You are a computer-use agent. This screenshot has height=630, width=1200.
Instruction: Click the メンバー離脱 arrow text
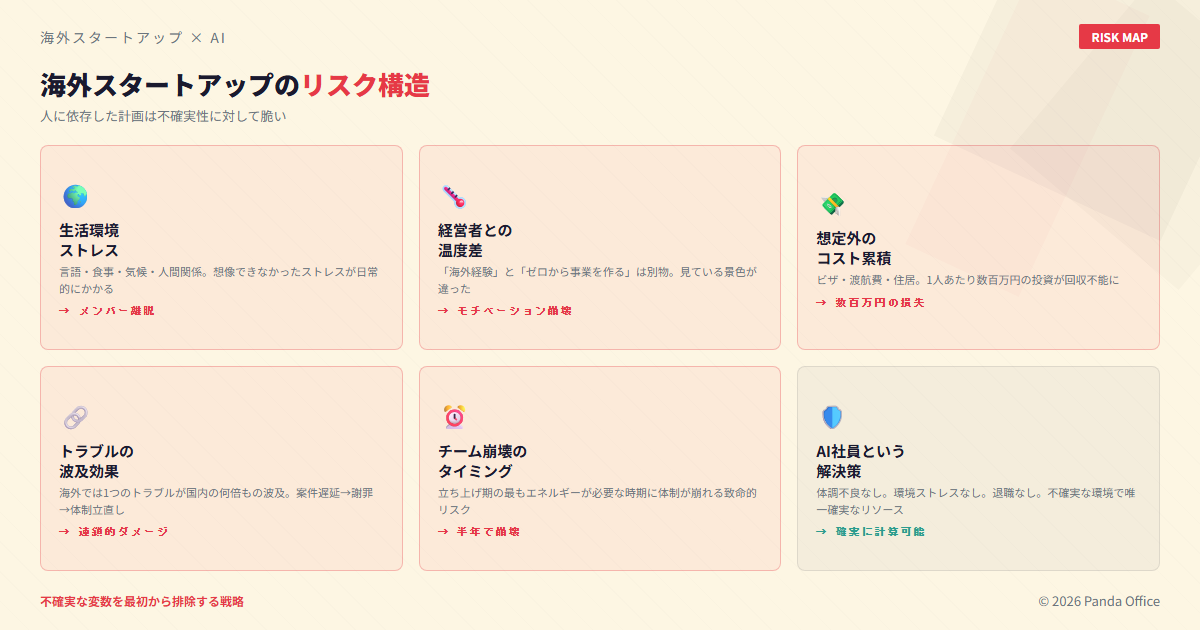click(x=107, y=311)
